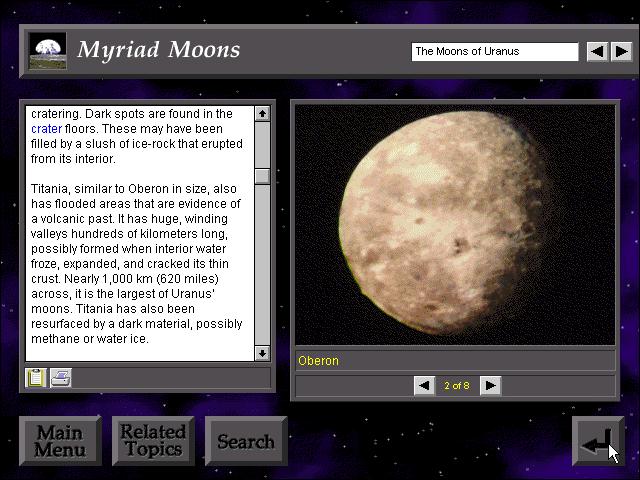Click the text scrollbar thumb
Screen dimensions: 640x480
(x=262, y=176)
